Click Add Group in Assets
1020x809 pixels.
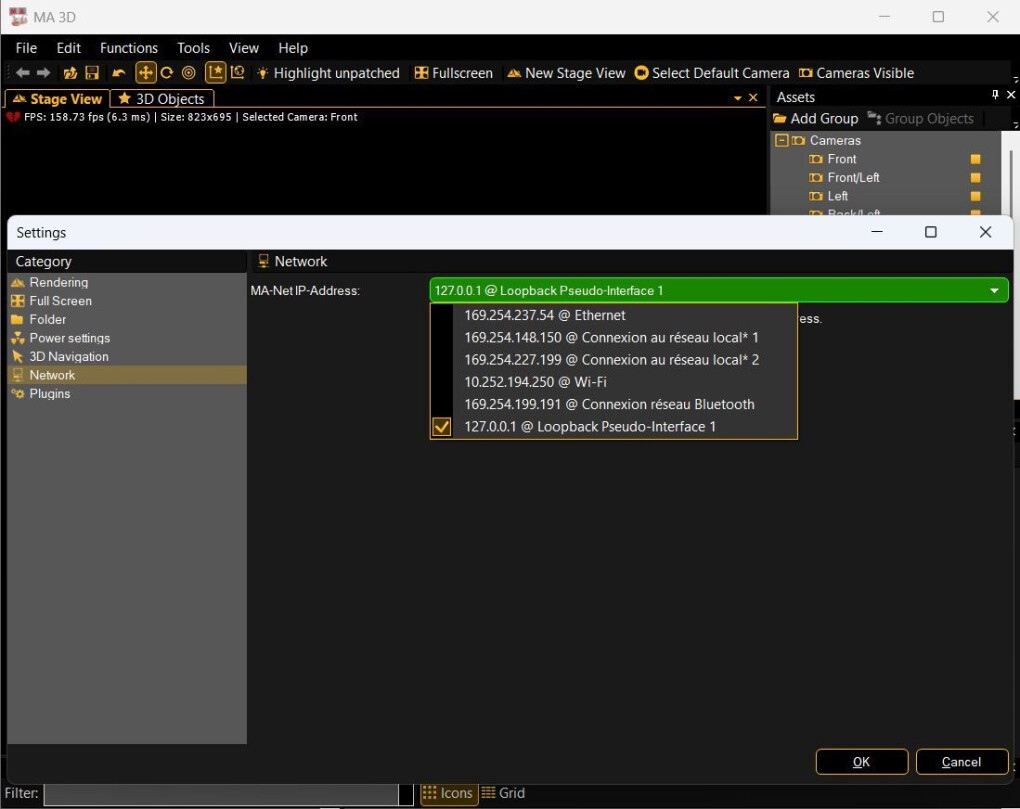tap(816, 118)
